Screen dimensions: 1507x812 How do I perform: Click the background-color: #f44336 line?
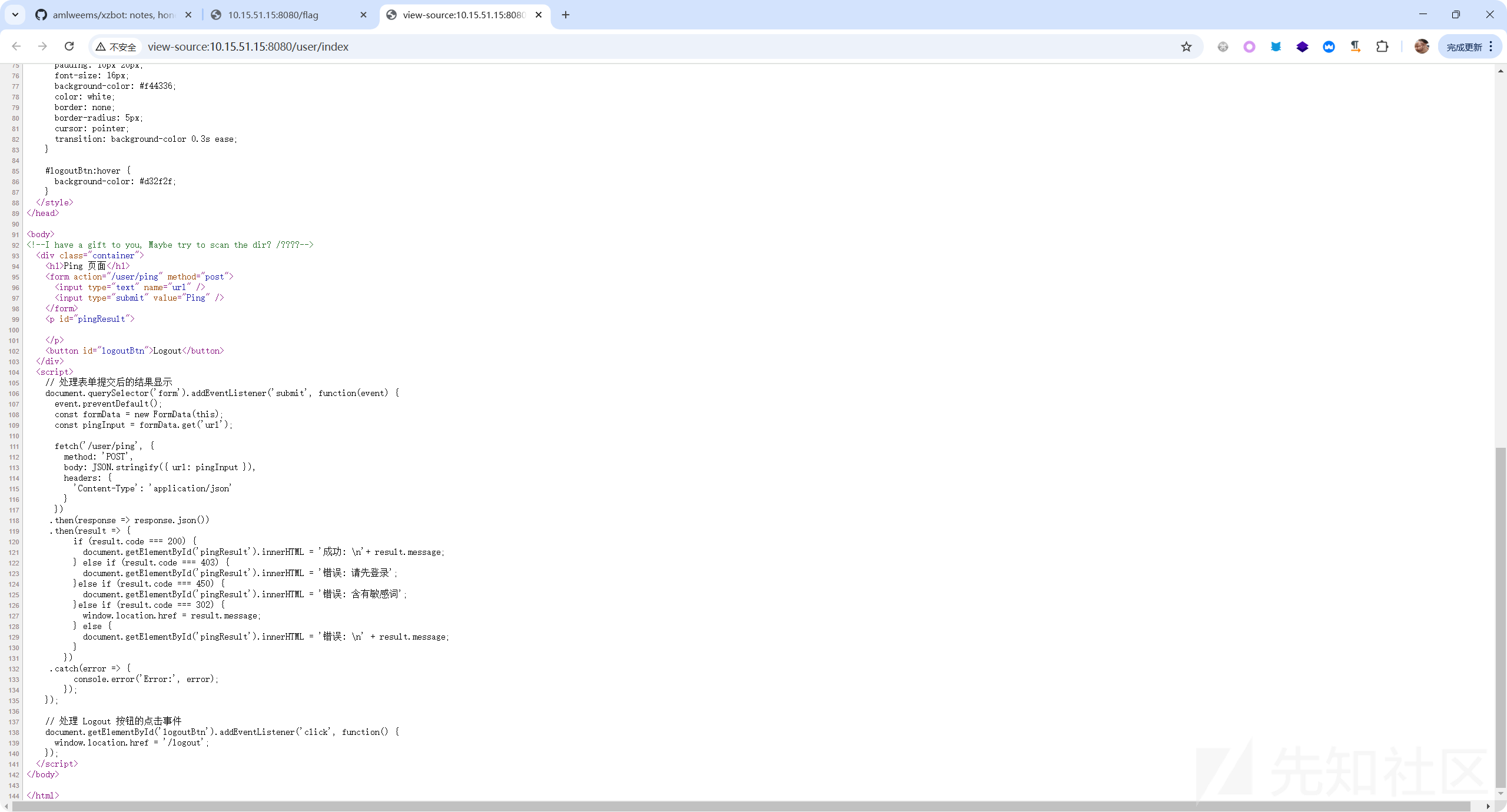[115, 86]
